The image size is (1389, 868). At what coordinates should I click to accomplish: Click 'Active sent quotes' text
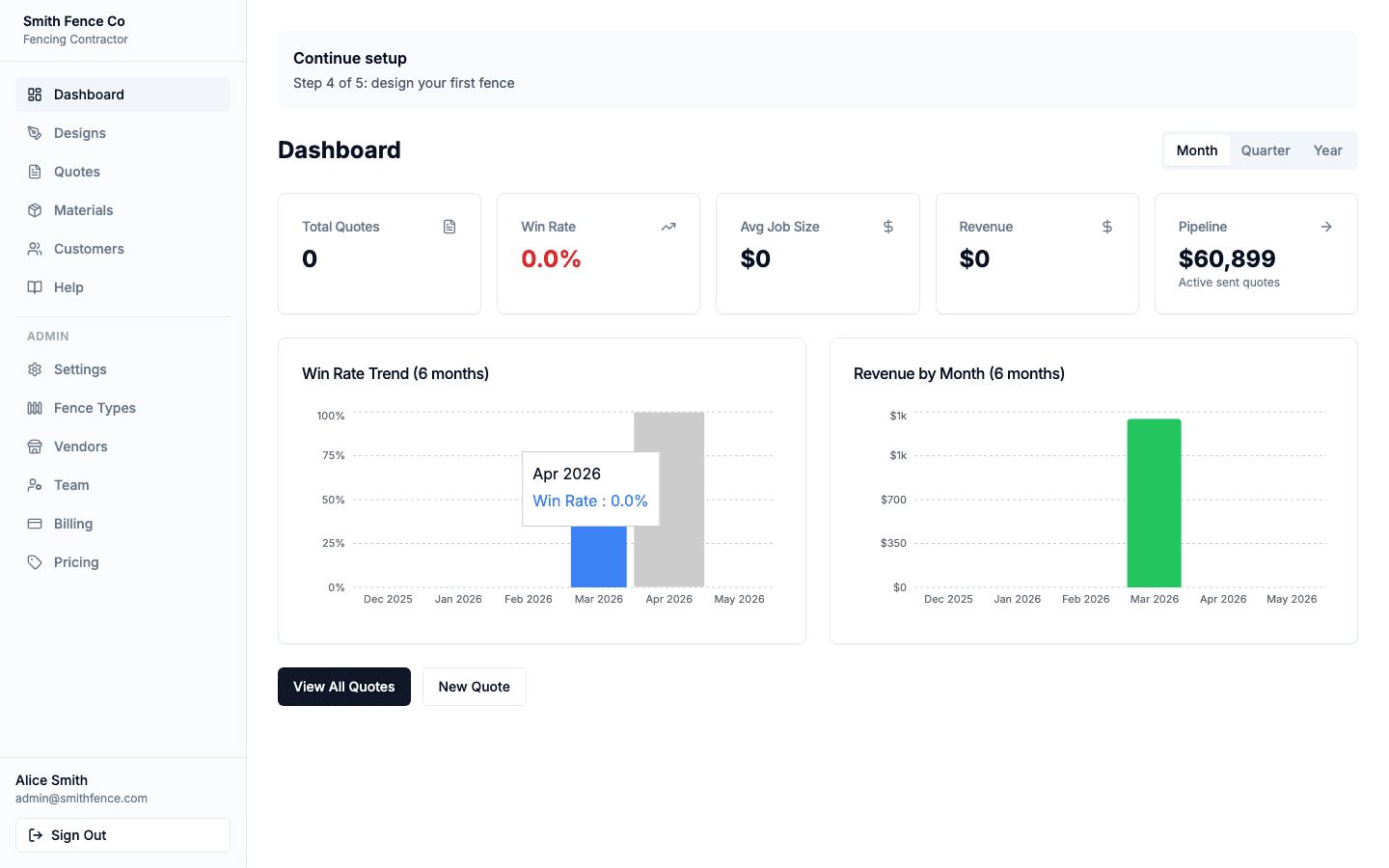1229,283
